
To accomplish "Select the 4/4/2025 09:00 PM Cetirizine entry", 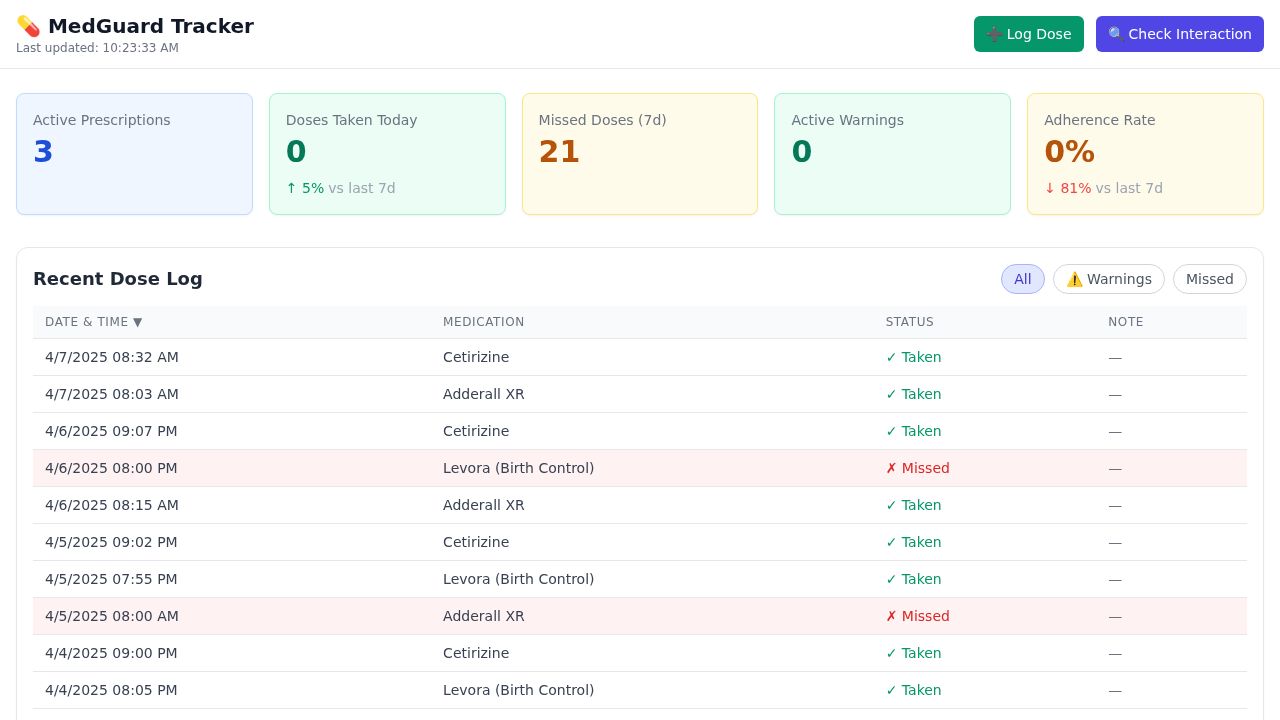I will click(x=640, y=653).
